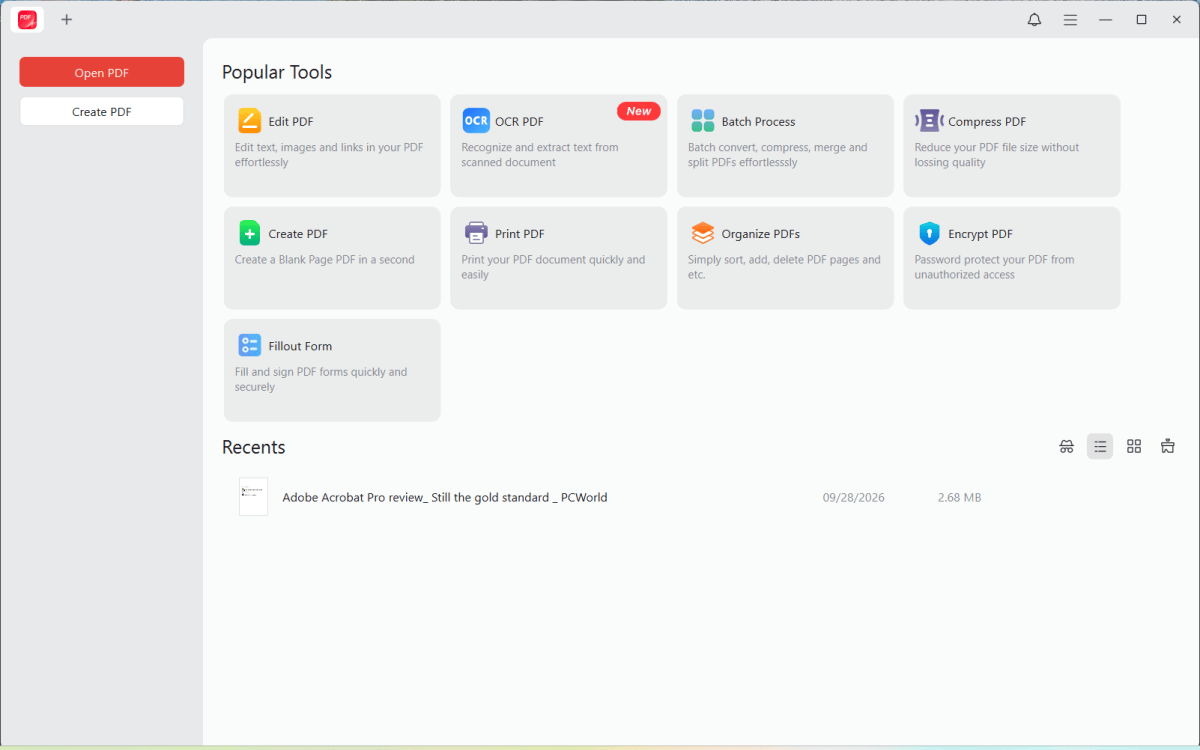Open the Adobe Acrobat review file thumbnail
The image size is (1200, 750).
253,496
